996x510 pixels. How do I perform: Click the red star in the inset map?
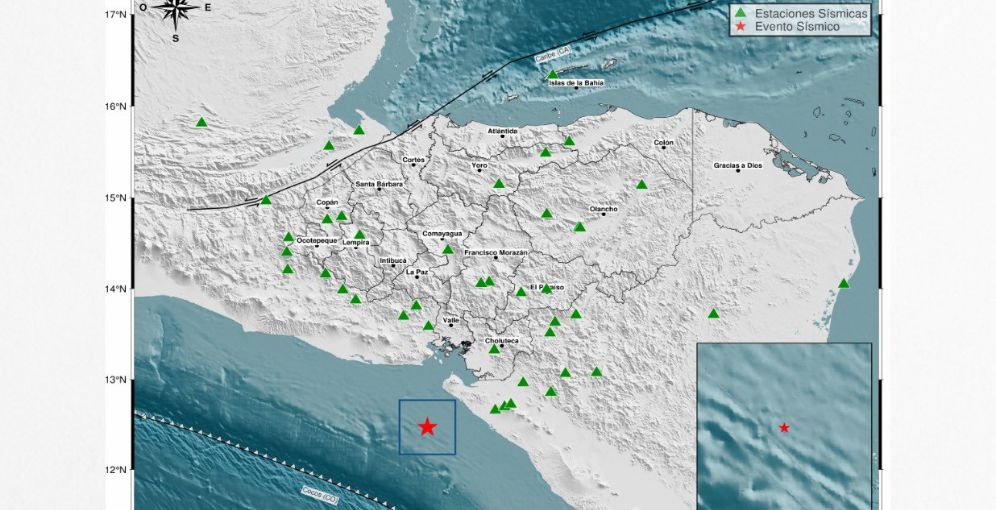click(x=784, y=428)
